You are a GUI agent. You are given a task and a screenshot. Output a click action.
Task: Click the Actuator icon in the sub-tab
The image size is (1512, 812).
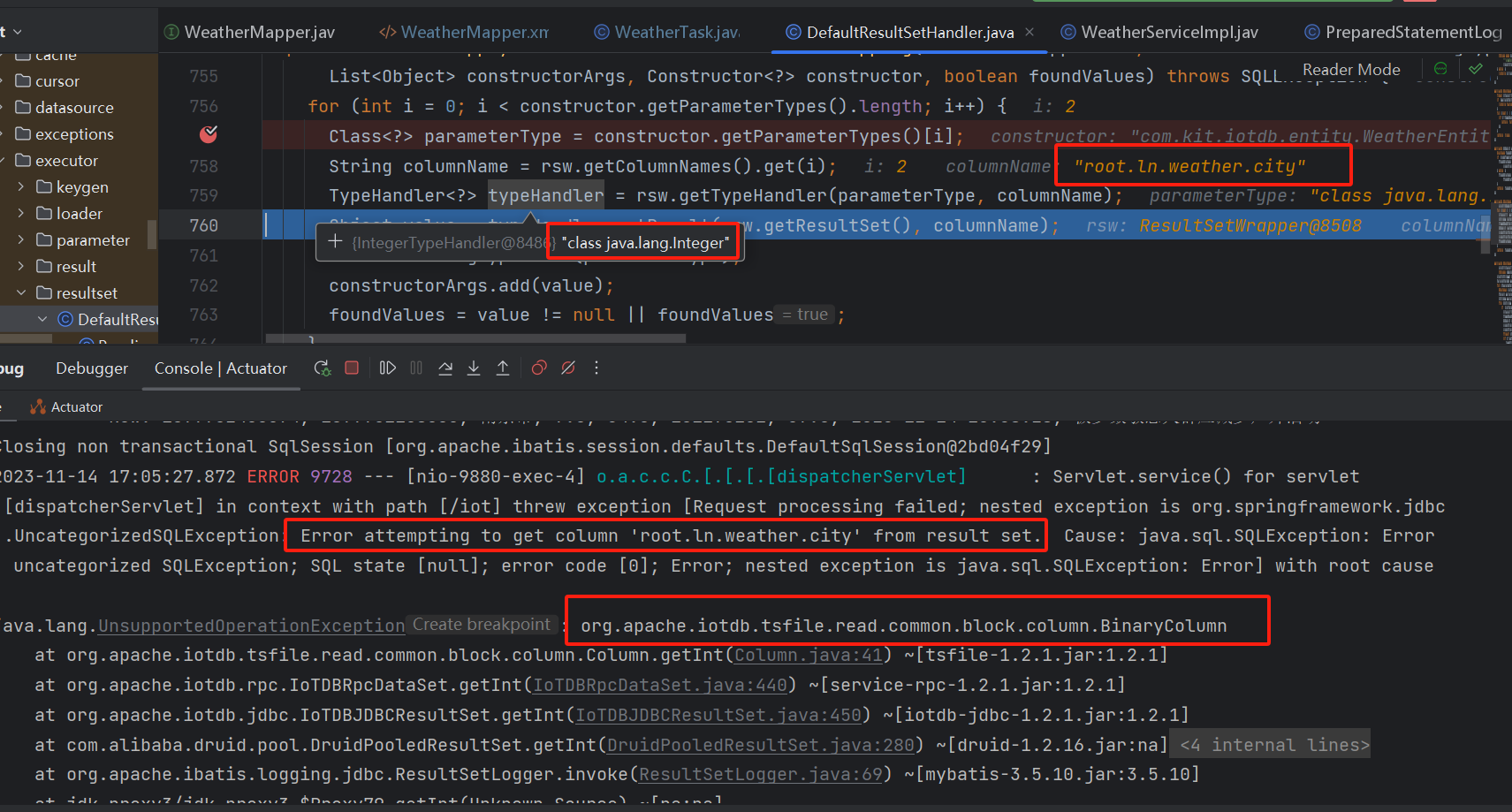tap(38, 406)
